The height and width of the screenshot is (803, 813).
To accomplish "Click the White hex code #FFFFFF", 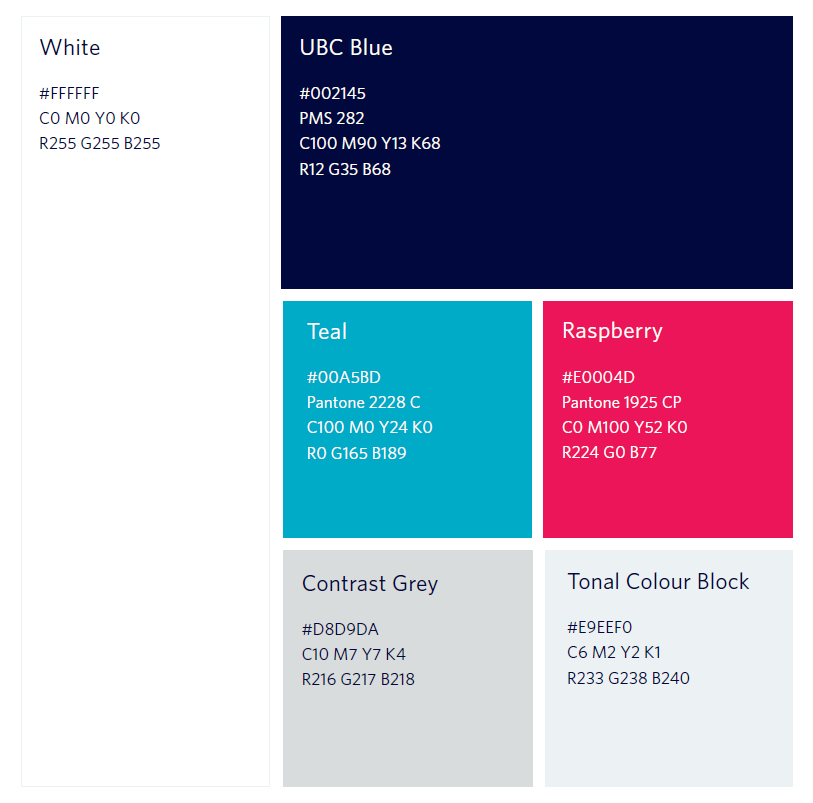I will click(69, 93).
